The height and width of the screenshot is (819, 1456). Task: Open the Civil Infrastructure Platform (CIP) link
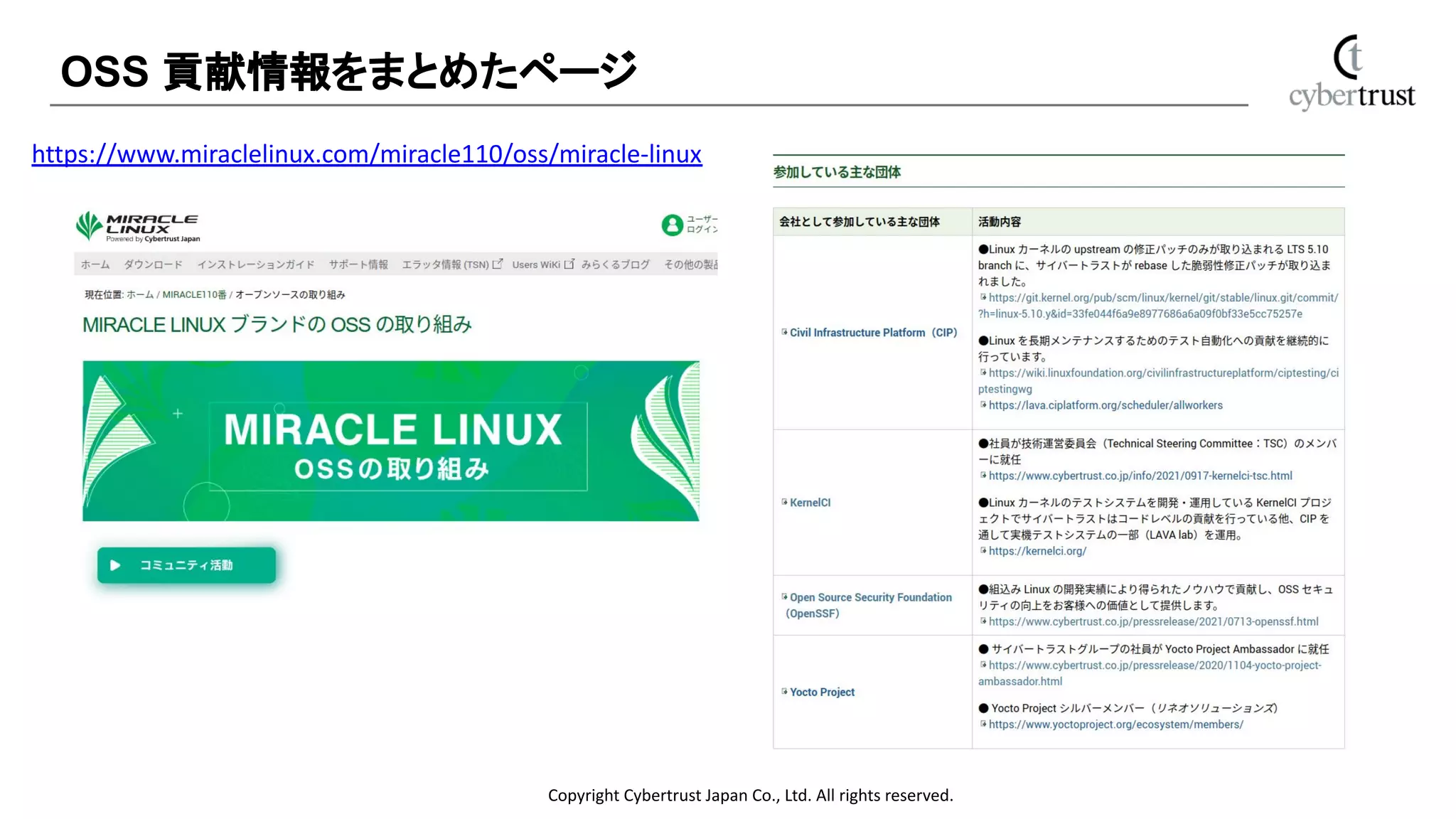(873, 333)
